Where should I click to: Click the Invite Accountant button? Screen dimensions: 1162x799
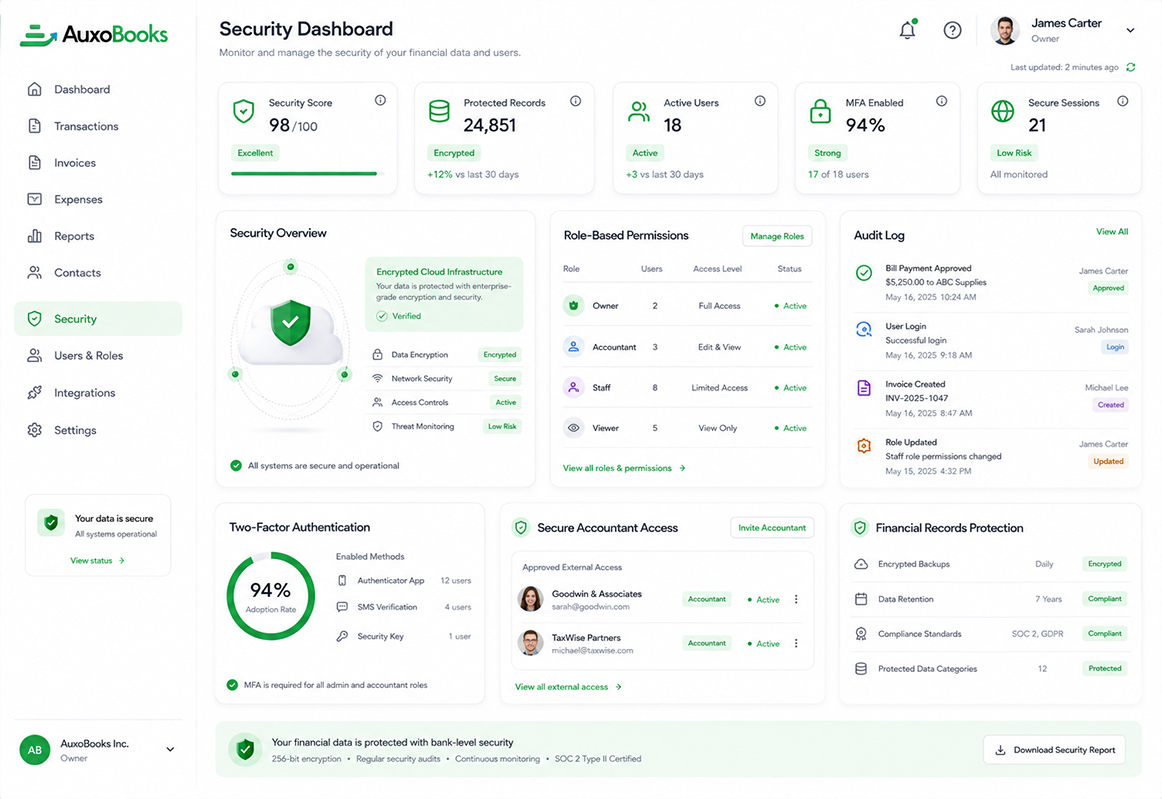771,528
